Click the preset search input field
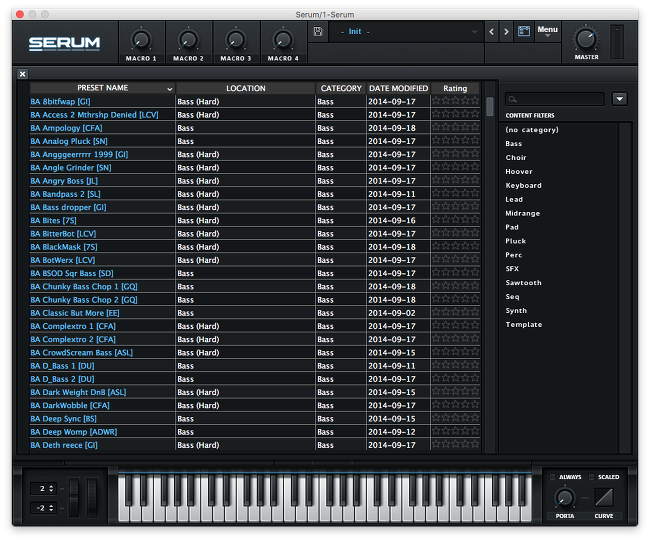The width and height of the screenshot is (650, 541). [554, 99]
